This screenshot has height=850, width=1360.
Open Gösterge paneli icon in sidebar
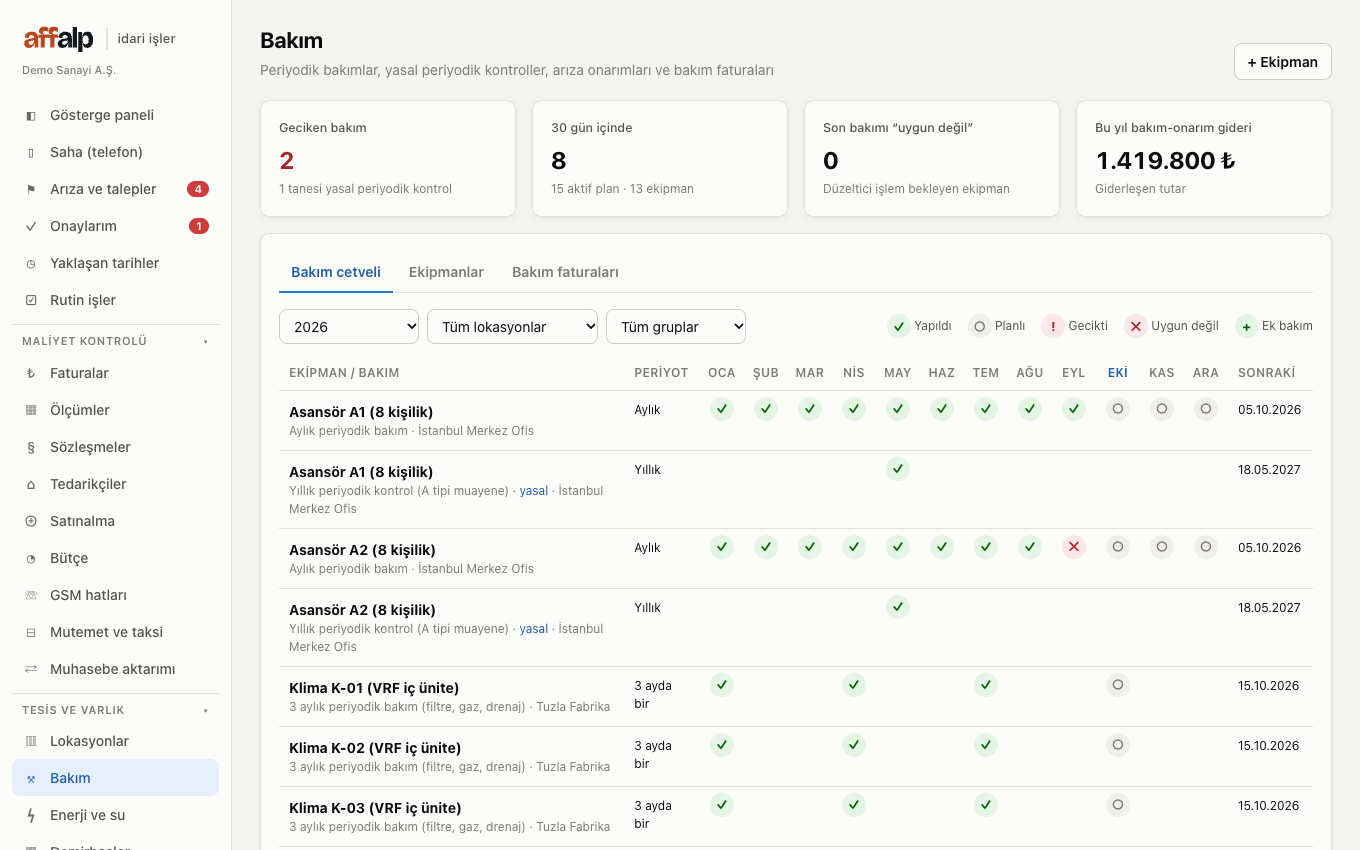(31, 115)
